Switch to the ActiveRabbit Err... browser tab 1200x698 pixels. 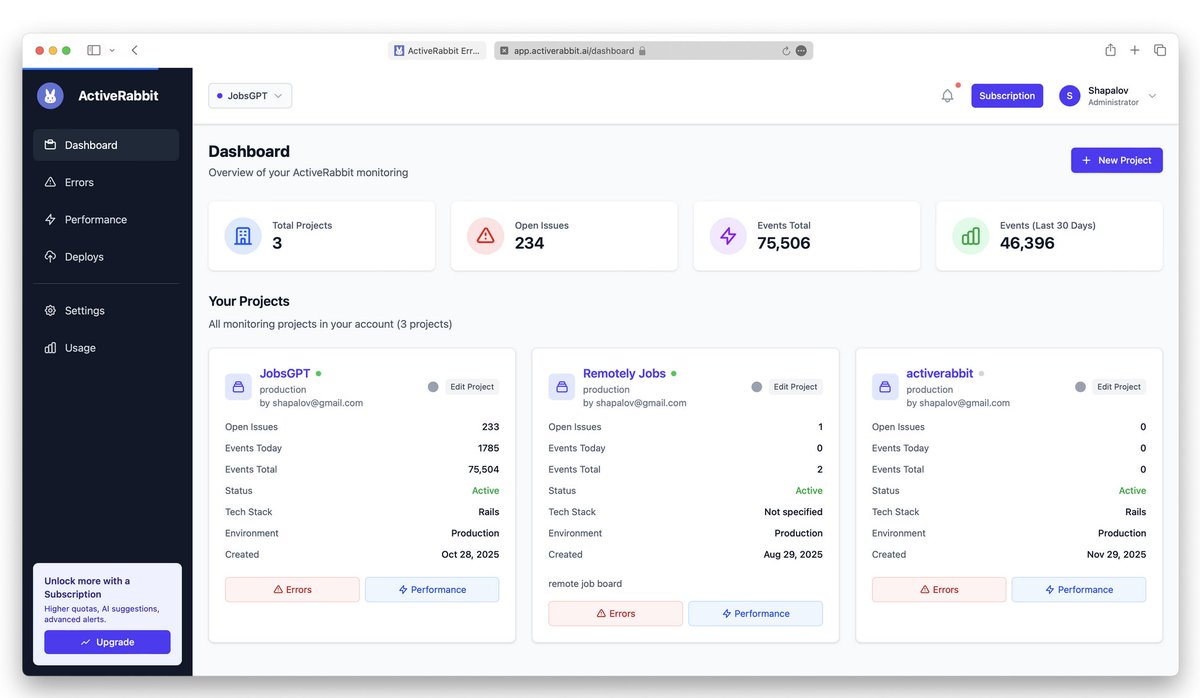pos(437,51)
